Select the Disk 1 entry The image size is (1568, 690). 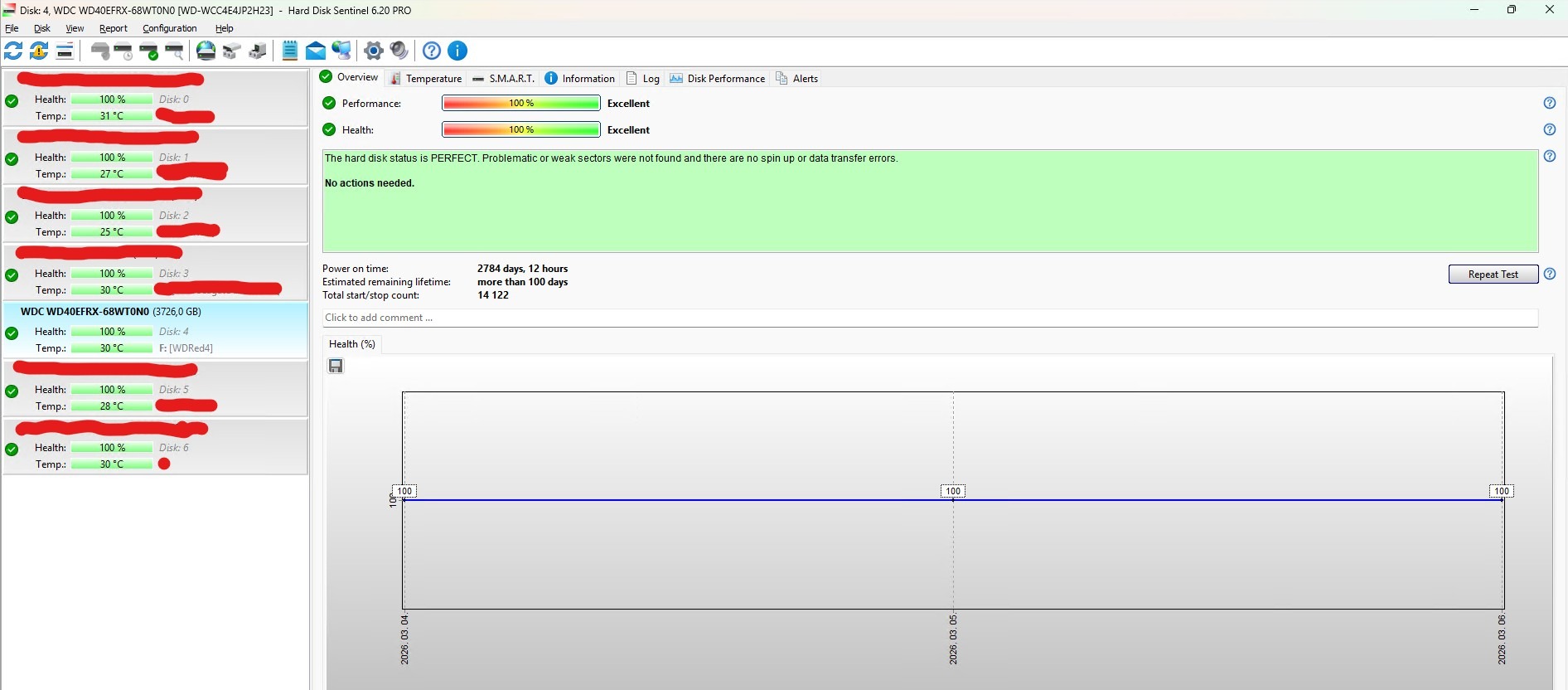click(155, 156)
